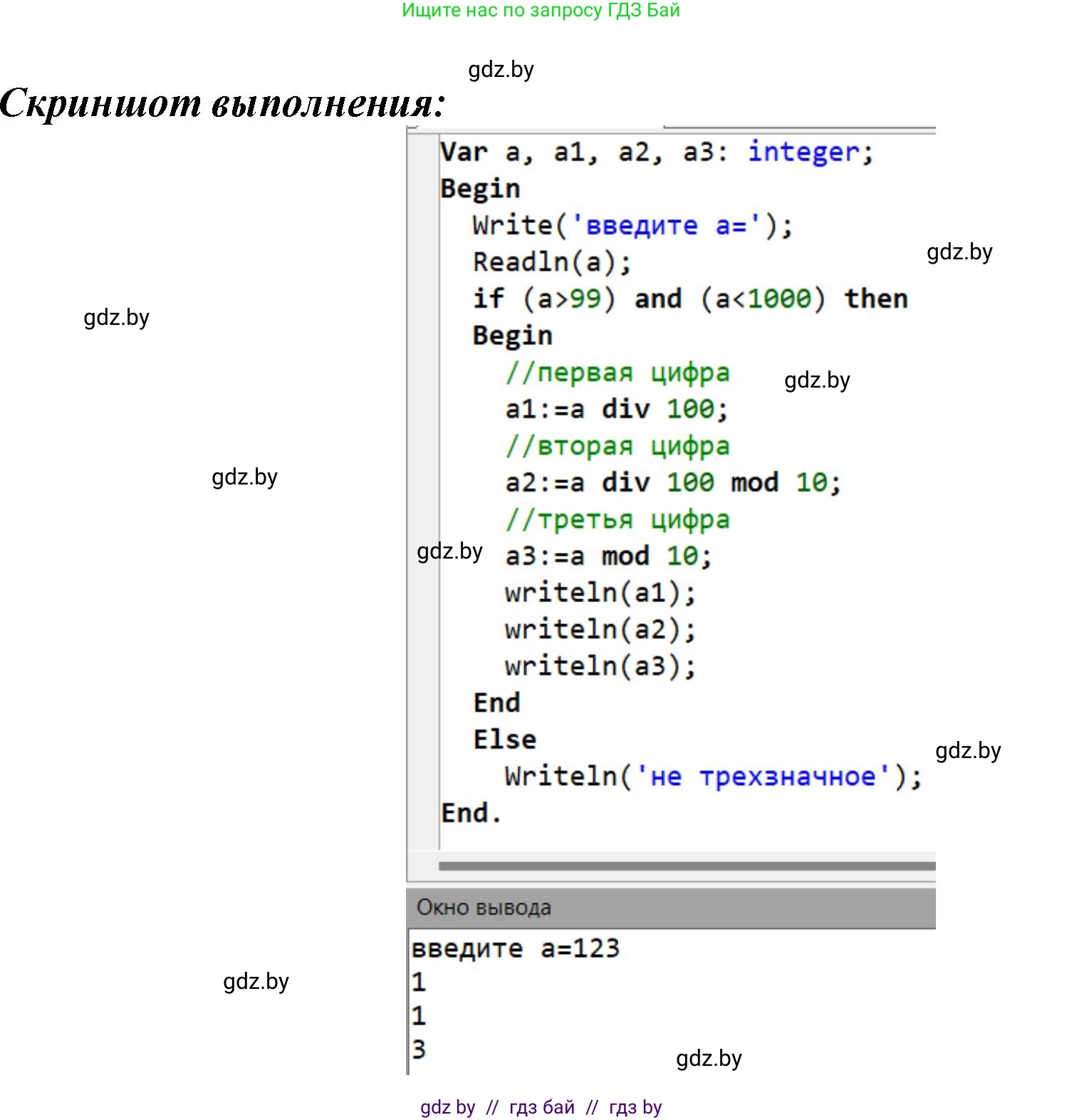Screen dimensions: 1084x1120
Task: Click the writeln(a2); statement
Action: [x=600, y=630]
